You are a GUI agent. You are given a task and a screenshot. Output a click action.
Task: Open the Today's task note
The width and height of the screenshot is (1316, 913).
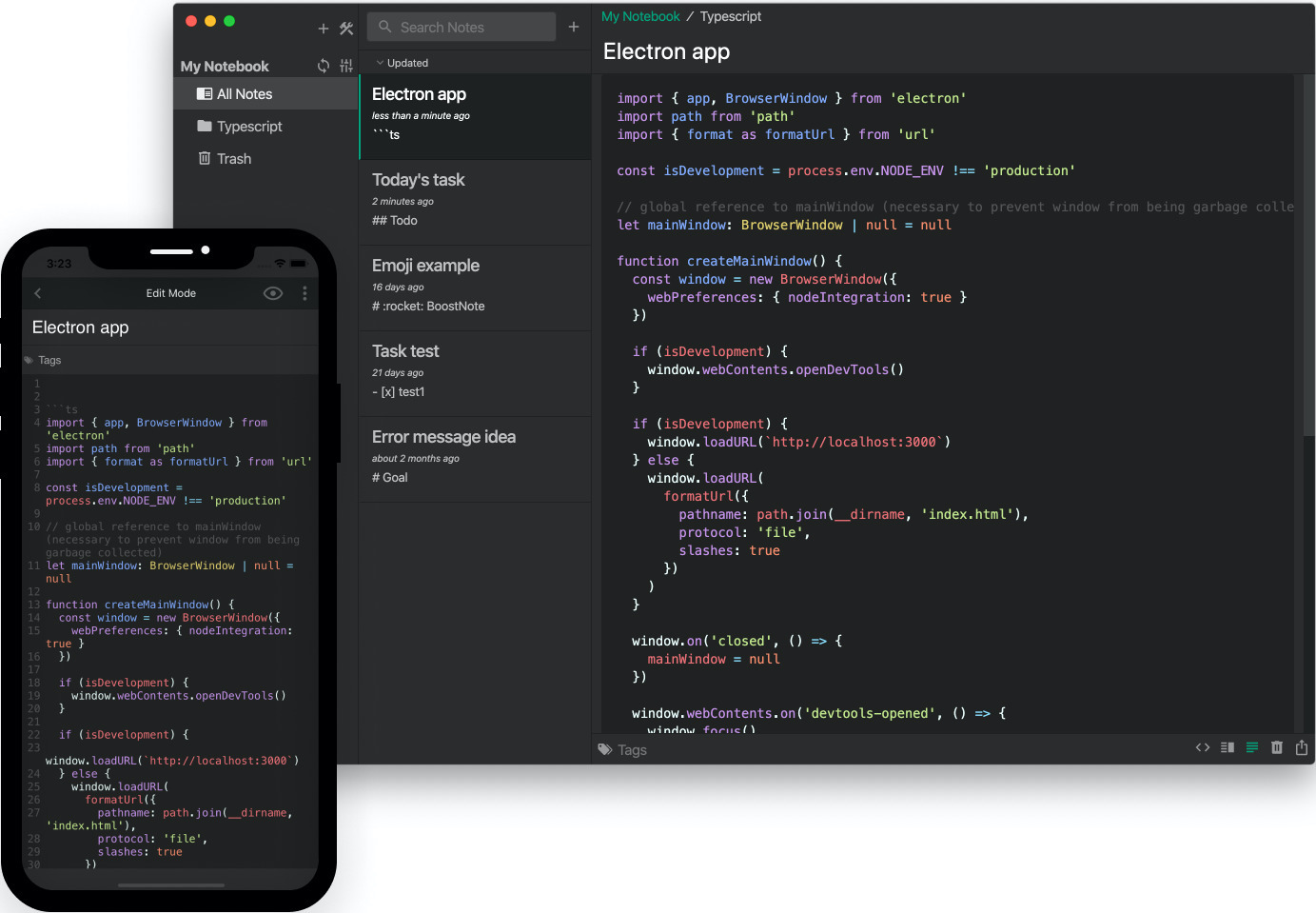coord(476,202)
